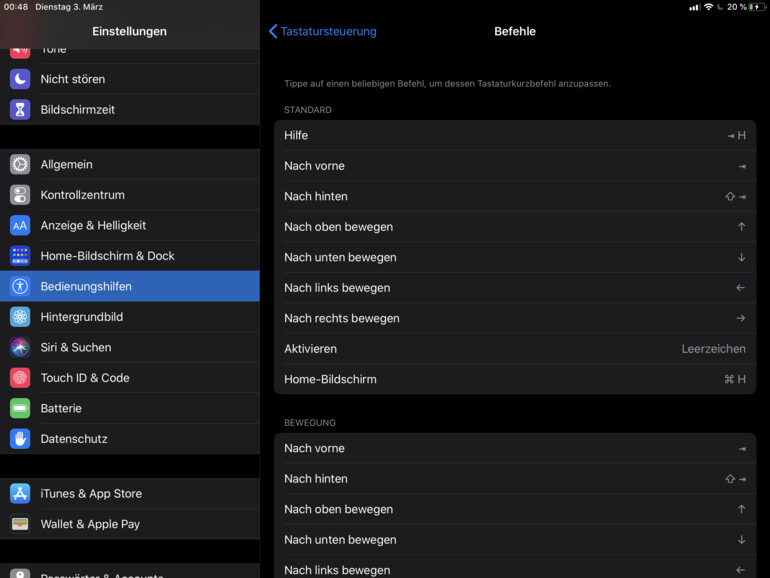Tap the Datenschutz hand icon
This screenshot has height=578, width=770.
tap(20, 439)
